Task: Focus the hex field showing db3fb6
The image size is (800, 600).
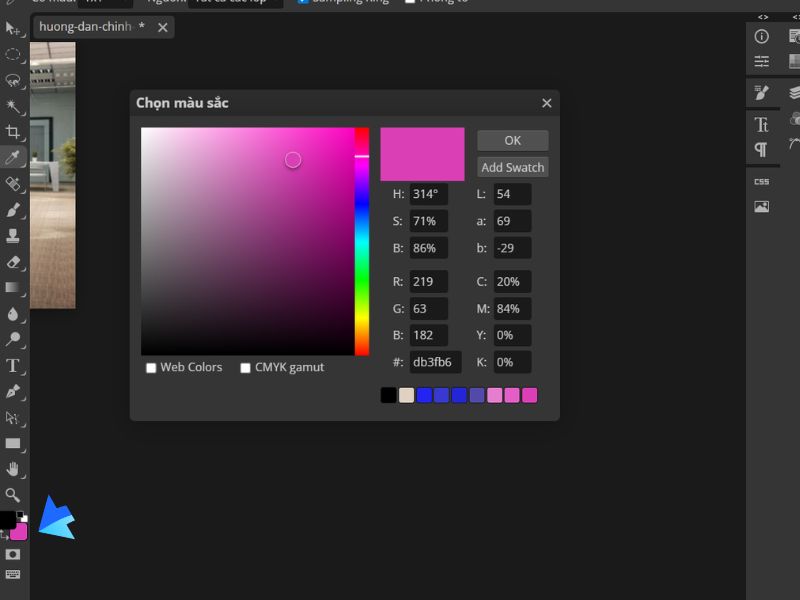Action: pyautogui.click(x=436, y=362)
